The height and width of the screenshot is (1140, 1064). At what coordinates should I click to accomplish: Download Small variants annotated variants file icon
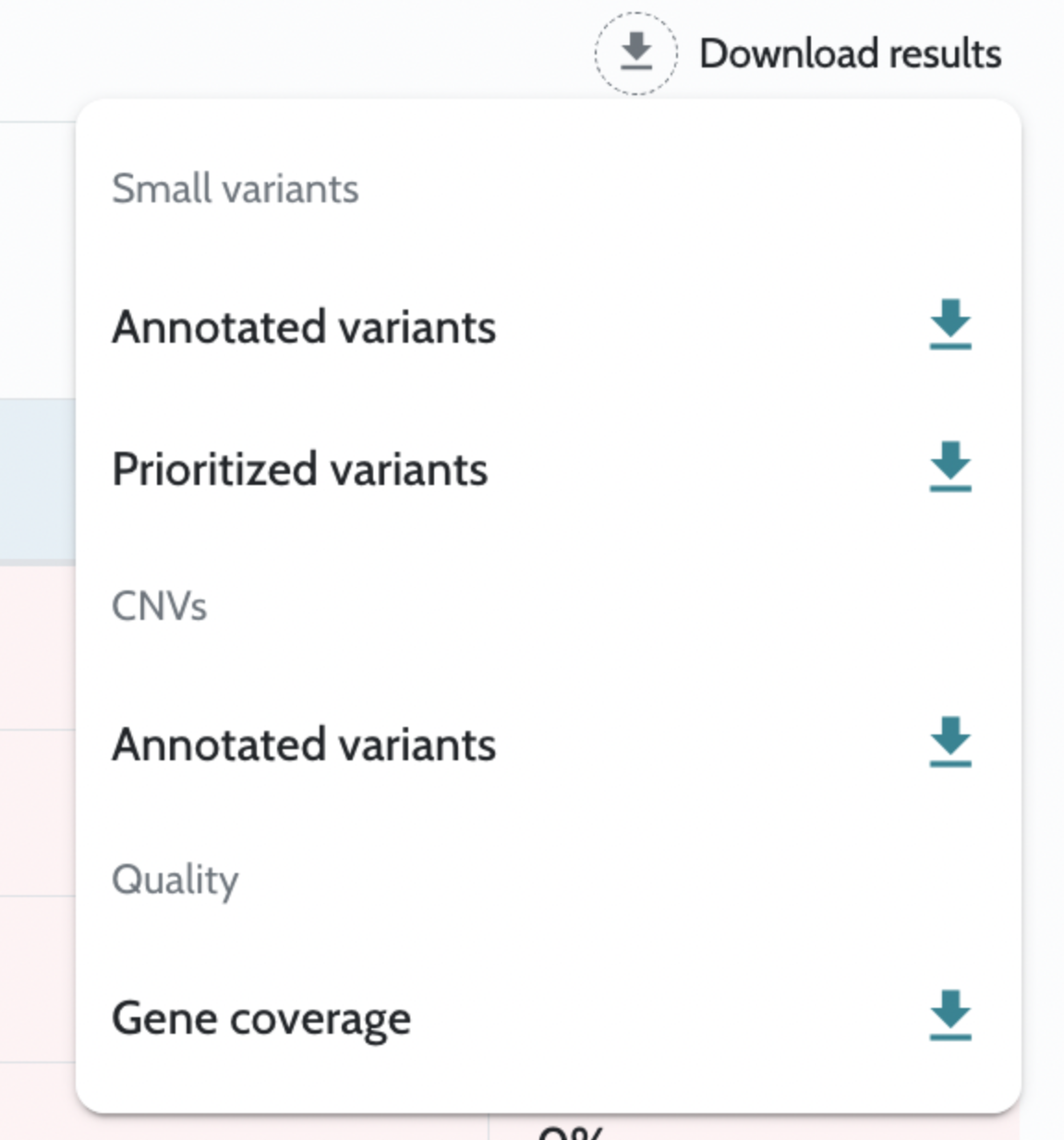949,324
